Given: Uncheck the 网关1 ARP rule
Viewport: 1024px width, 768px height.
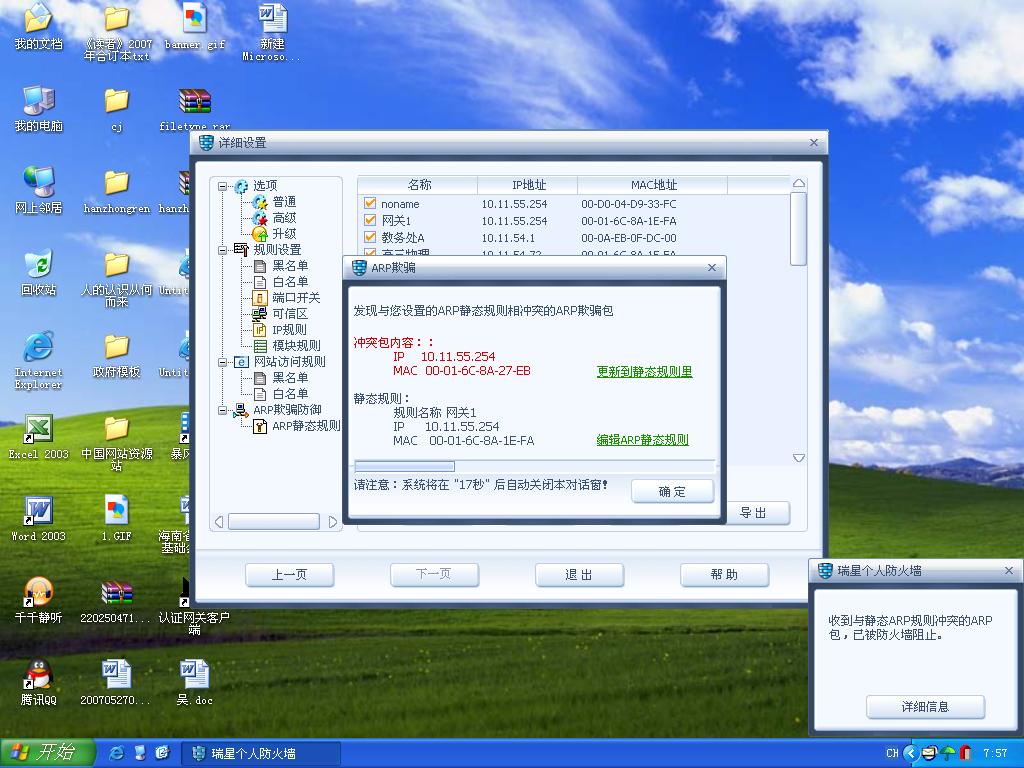Looking at the screenshot, I should (370, 220).
